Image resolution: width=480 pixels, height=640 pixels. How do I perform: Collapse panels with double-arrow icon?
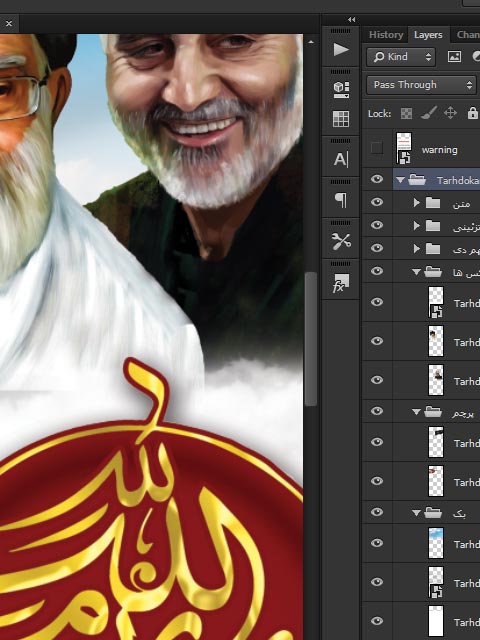(351, 19)
